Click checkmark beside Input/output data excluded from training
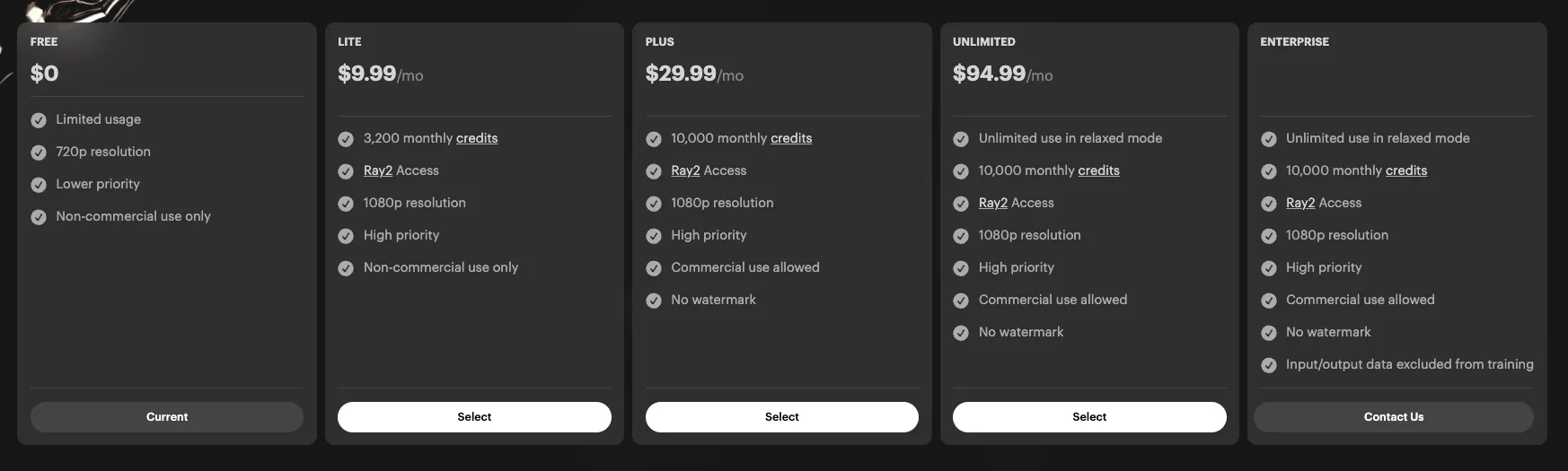The image size is (1568, 471). point(1269,365)
